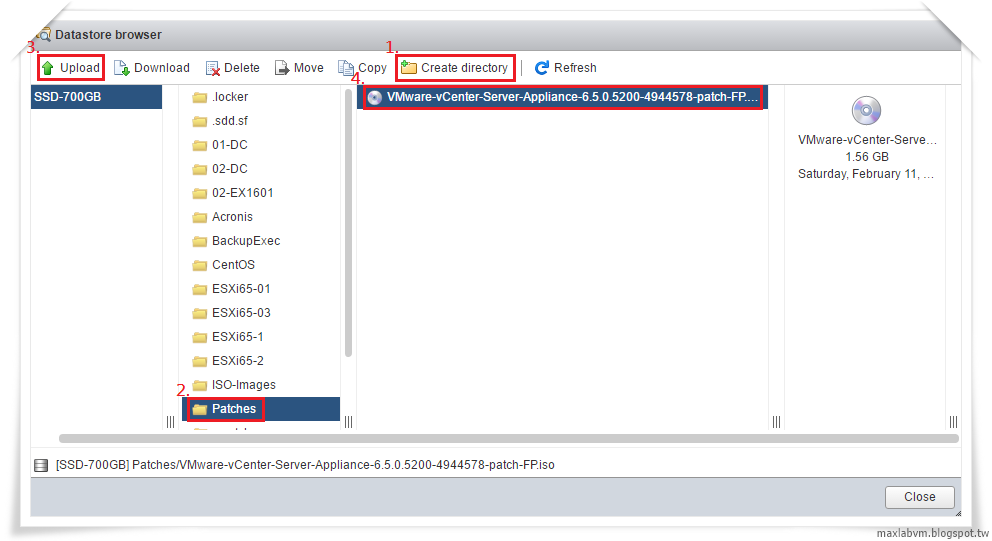Select the 01-DC folder name
Image resolution: width=992 pixels, height=541 pixels.
[230, 145]
